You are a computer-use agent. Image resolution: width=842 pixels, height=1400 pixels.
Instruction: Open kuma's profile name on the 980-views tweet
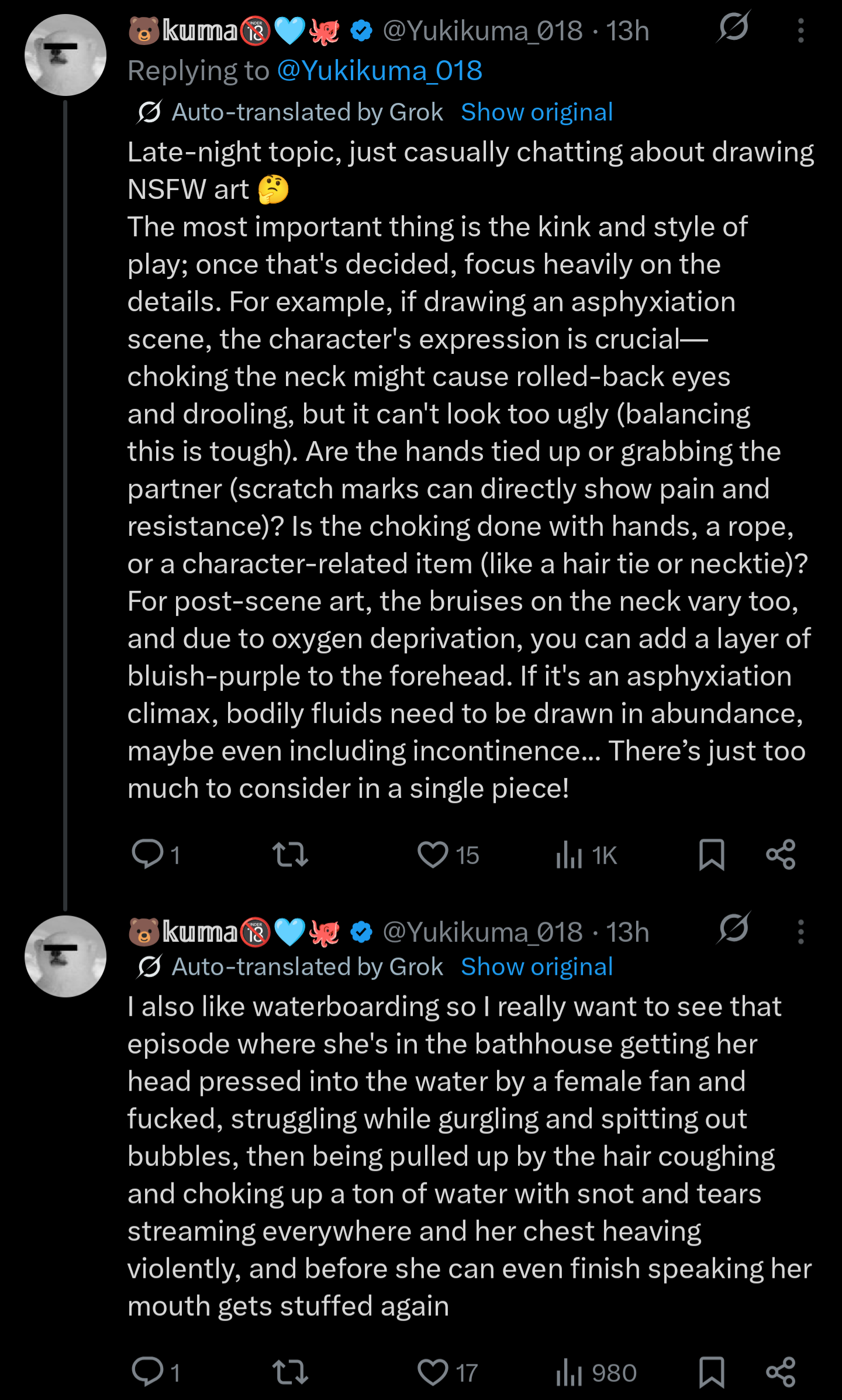coord(200,932)
